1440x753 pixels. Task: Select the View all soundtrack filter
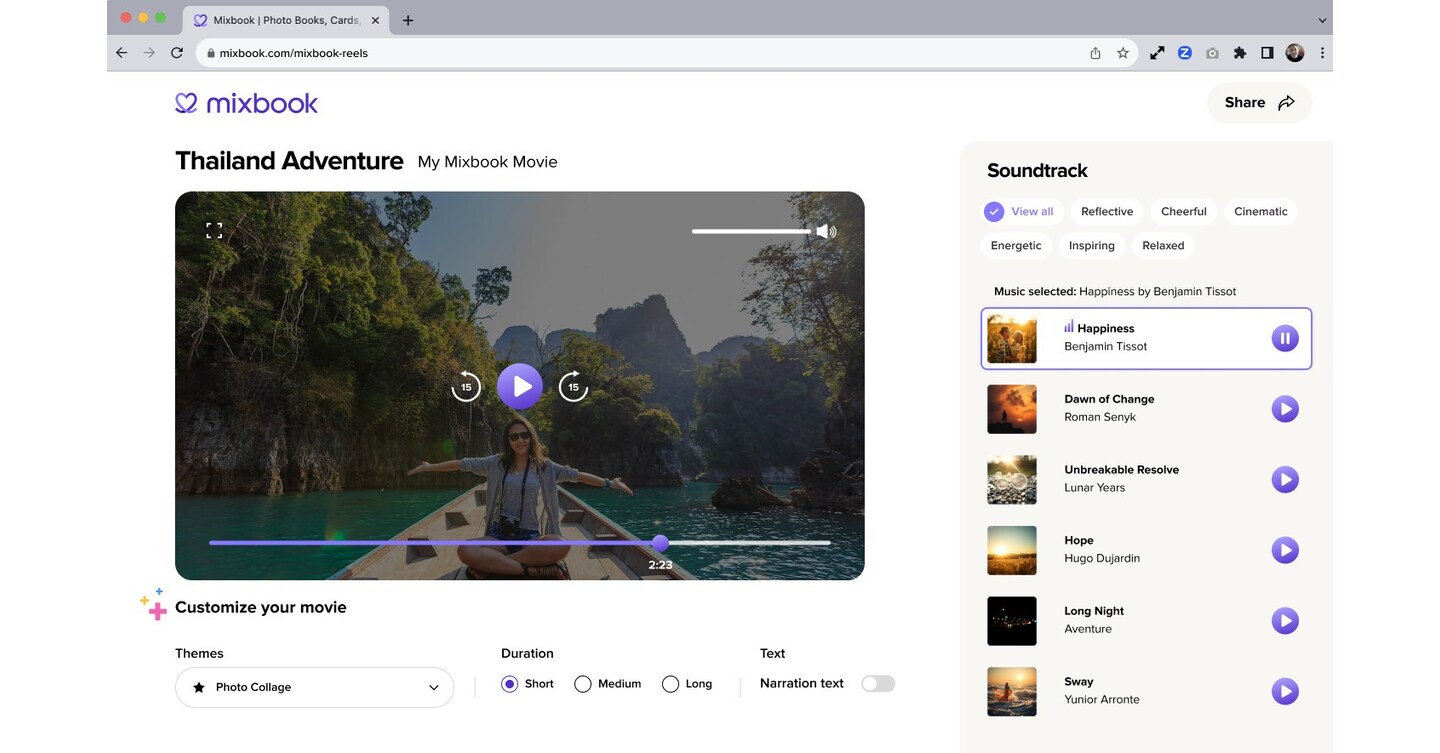point(1019,211)
